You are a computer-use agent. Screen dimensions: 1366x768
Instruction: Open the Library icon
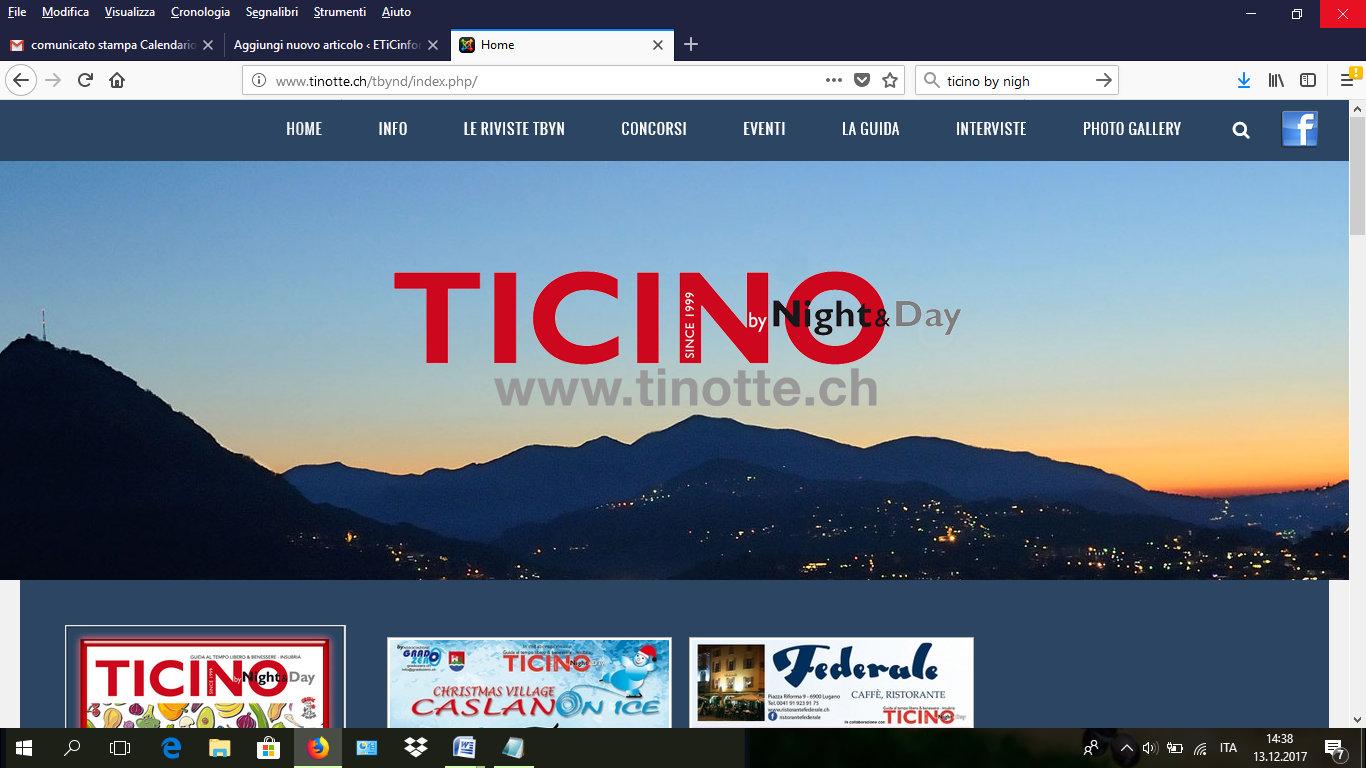click(1276, 80)
